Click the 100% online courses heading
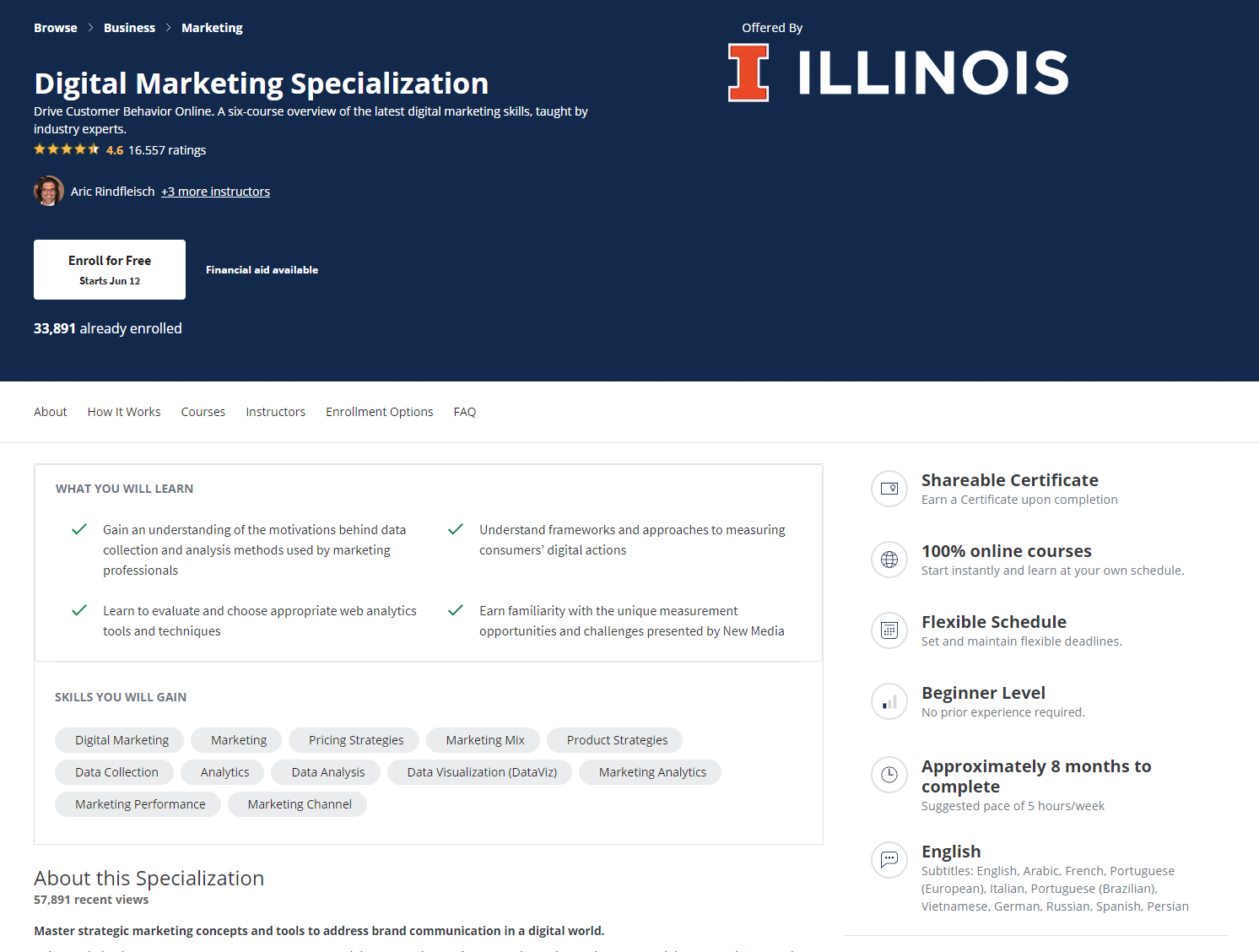This screenshot has width=1259, height=952. (1007, 551)
